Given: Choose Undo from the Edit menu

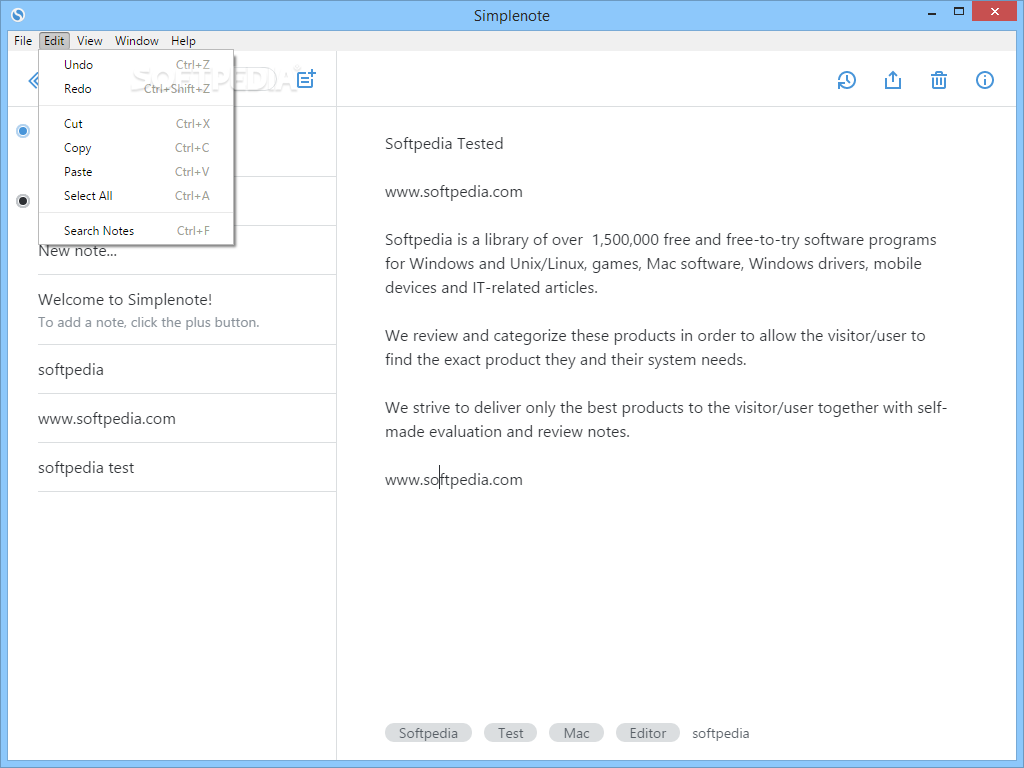Looking at the screenshot, I should point(136,65).
